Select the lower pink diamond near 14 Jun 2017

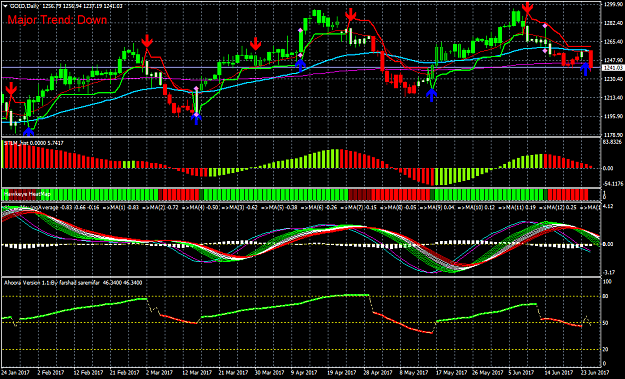(545, 51)
